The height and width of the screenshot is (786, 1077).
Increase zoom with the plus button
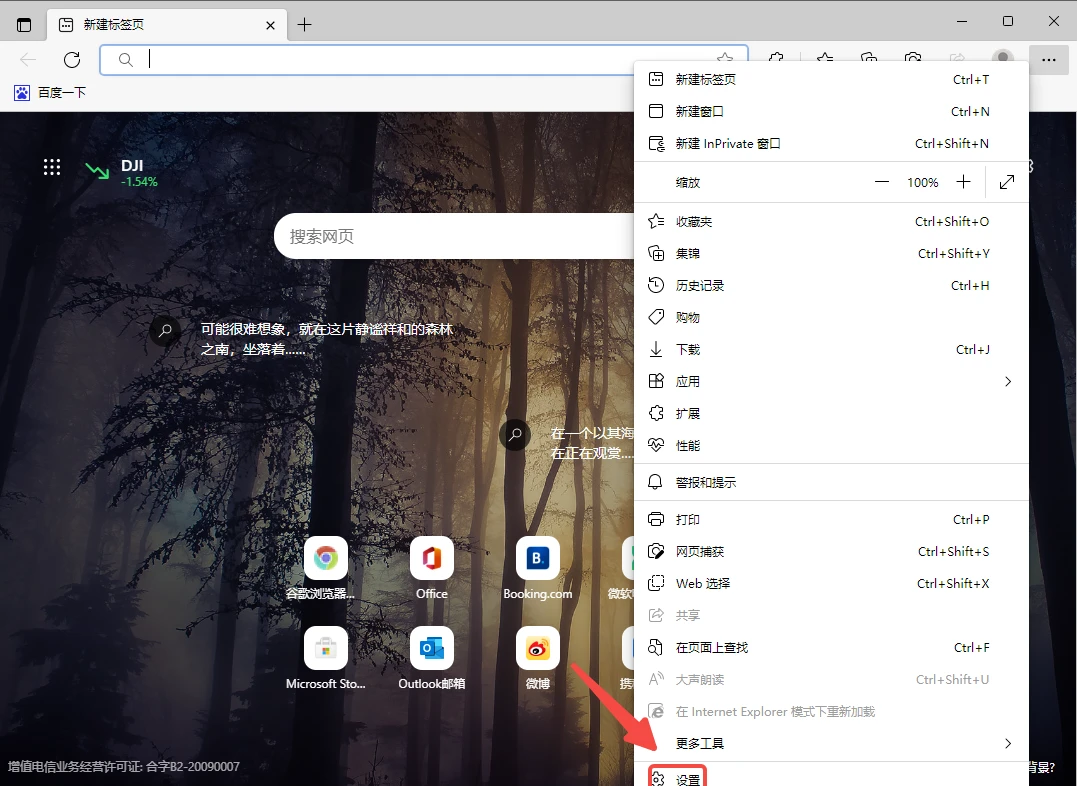point(964,182)
